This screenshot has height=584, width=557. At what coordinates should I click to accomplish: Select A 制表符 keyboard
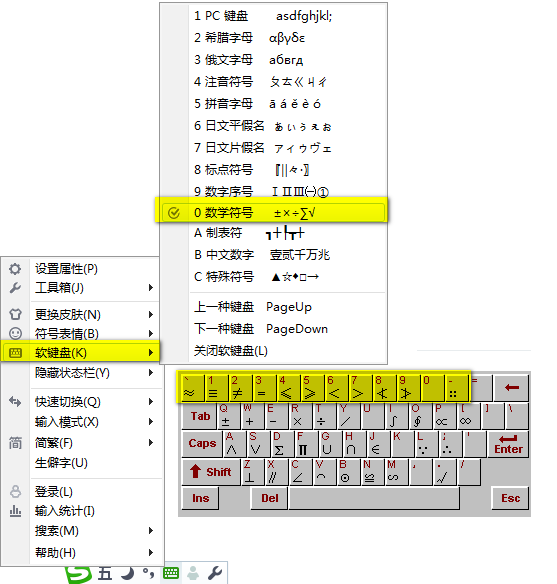pos(274,233)
